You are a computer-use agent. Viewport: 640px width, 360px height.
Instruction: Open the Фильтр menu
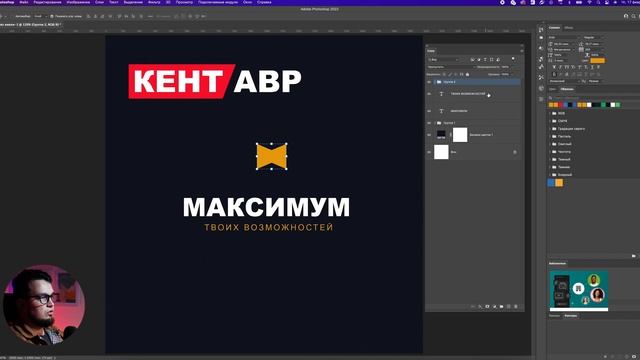[x=154, y=2]
